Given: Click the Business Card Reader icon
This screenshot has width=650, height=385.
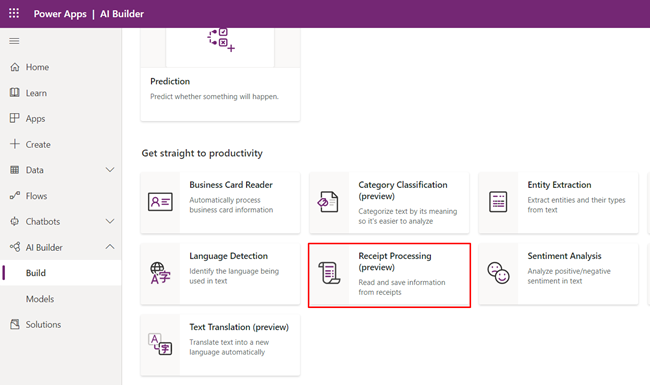Looking at the screenshot, I should (x=160, y=202).
